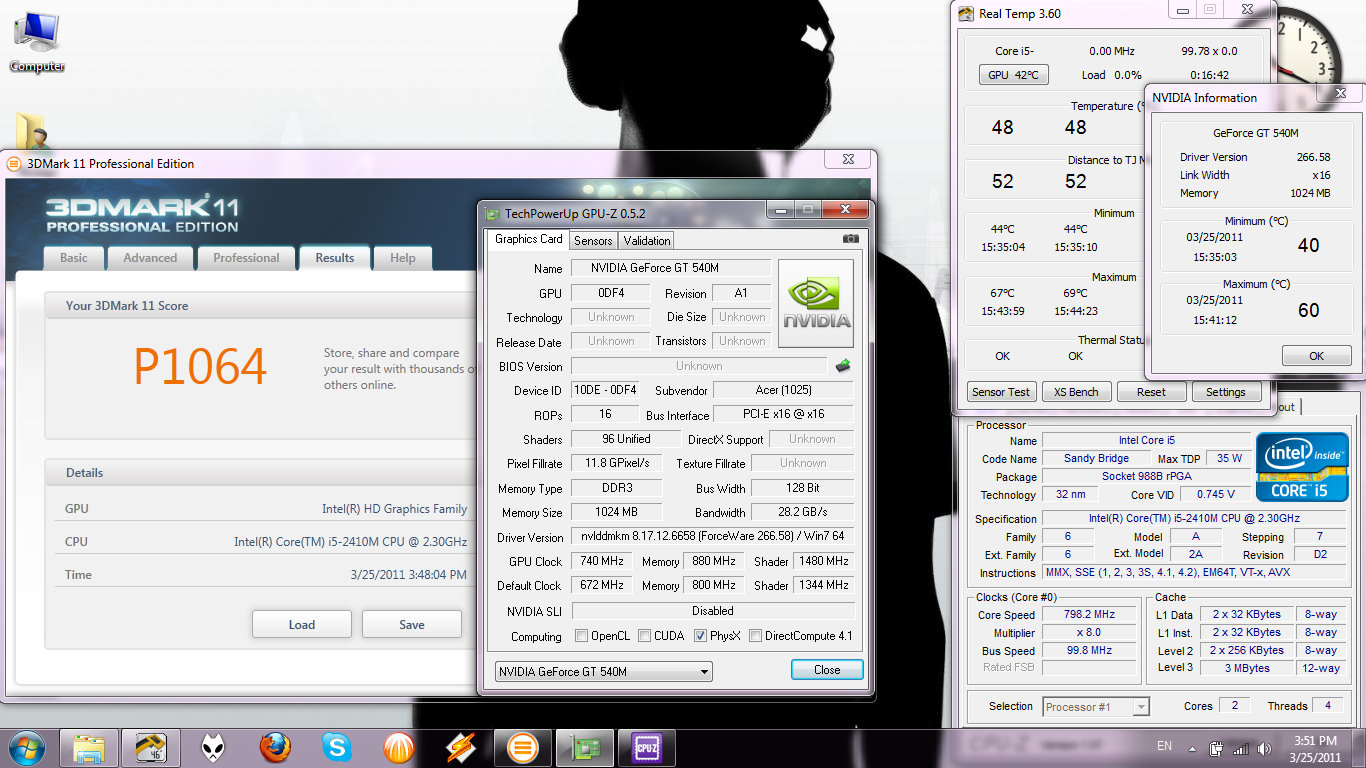This screenshot has width=1366, height=768.
Task: Open the Windows Start menu
Action: [x=26, y=747]
